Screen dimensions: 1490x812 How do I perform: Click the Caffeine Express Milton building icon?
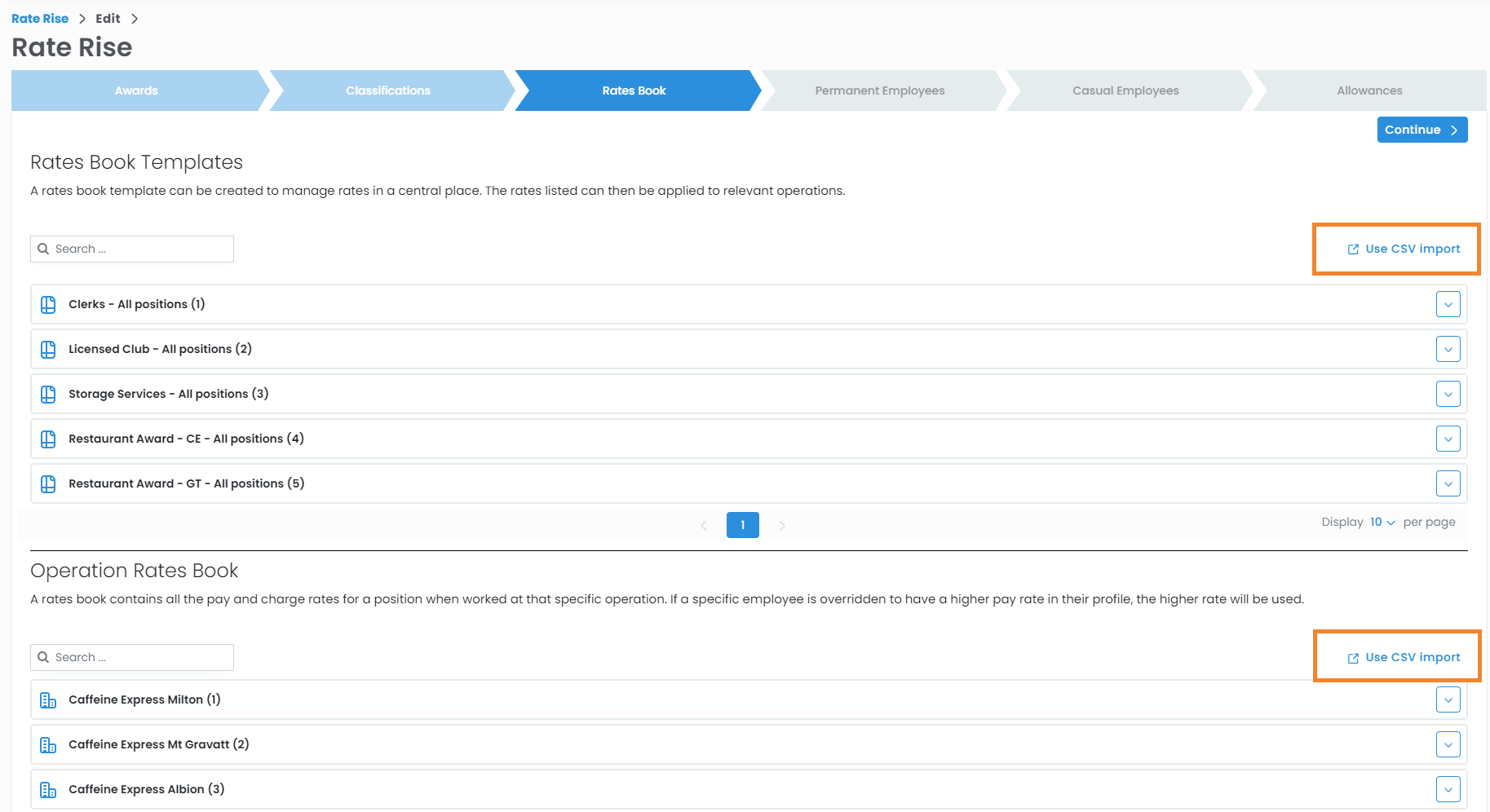(x=48, y=700)
